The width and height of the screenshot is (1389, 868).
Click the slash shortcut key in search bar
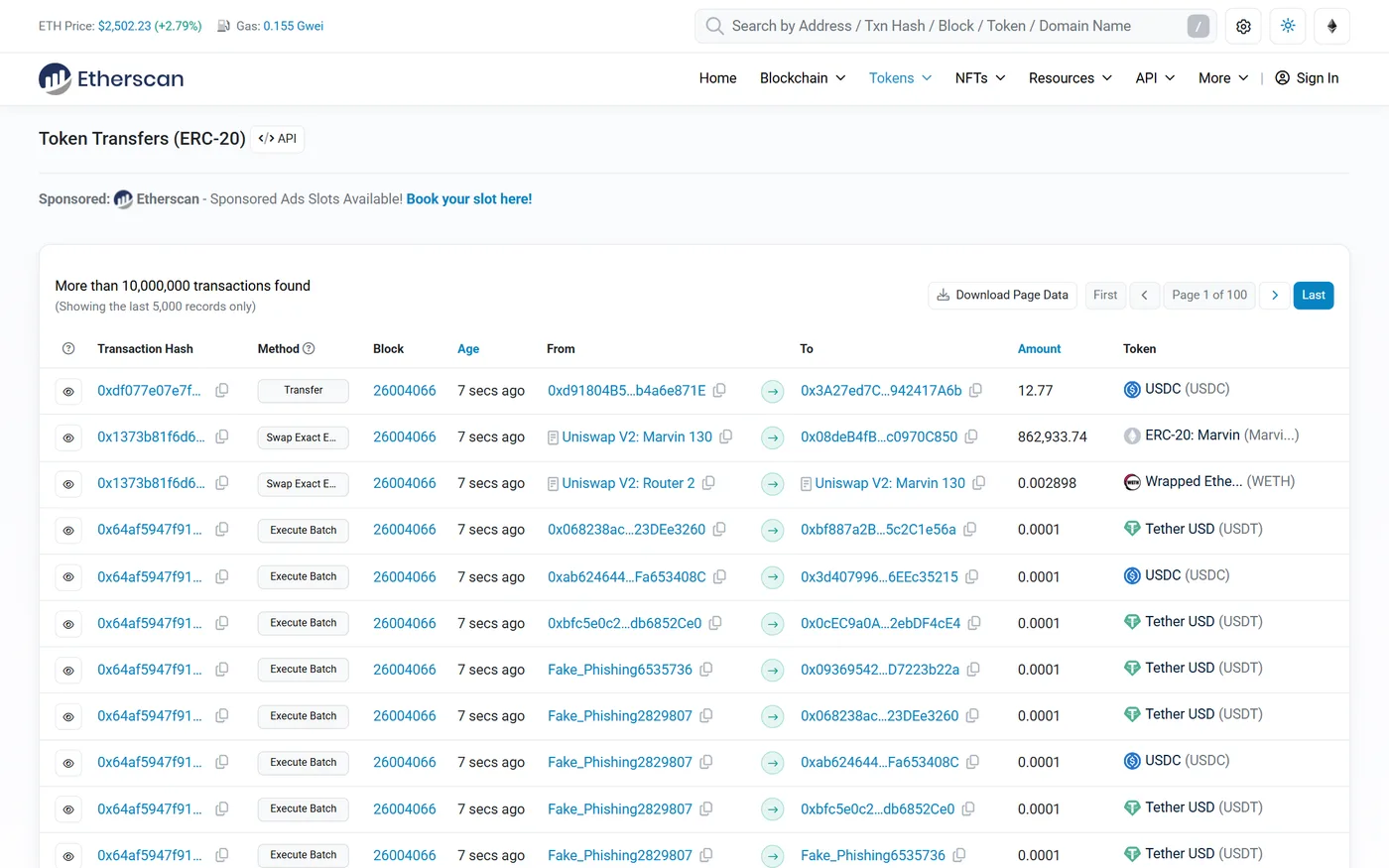click(x=1199, y=27)
